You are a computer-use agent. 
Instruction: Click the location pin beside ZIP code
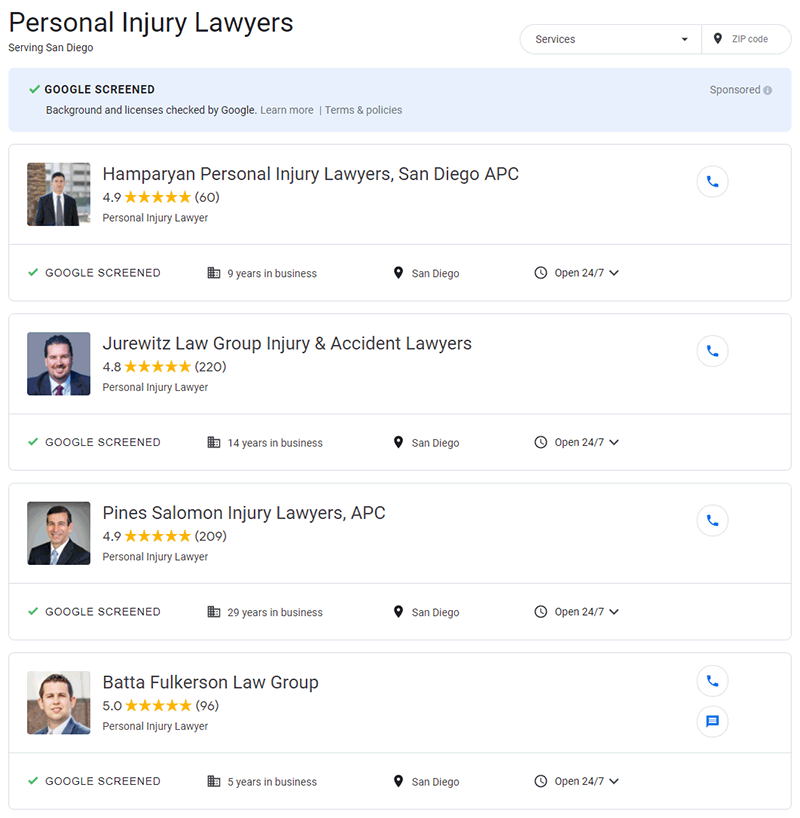coord(718,39)
